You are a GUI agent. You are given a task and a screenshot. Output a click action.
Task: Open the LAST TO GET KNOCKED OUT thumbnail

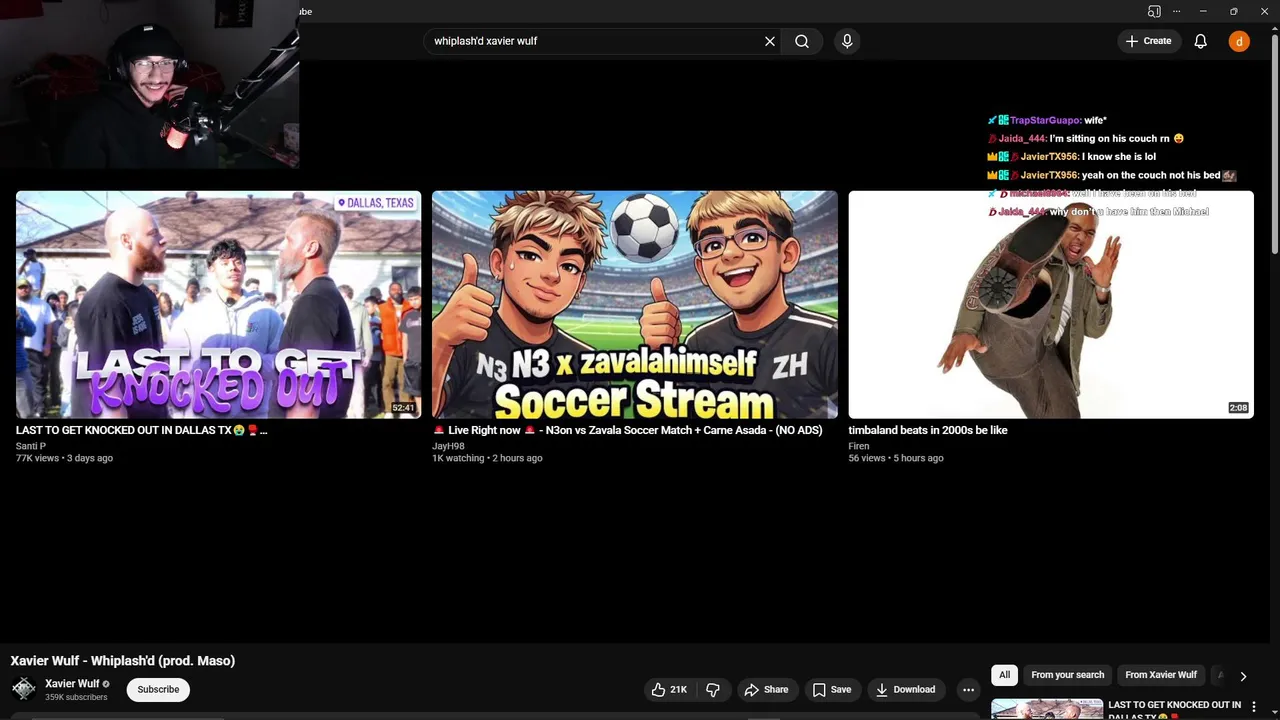(218, 304)
